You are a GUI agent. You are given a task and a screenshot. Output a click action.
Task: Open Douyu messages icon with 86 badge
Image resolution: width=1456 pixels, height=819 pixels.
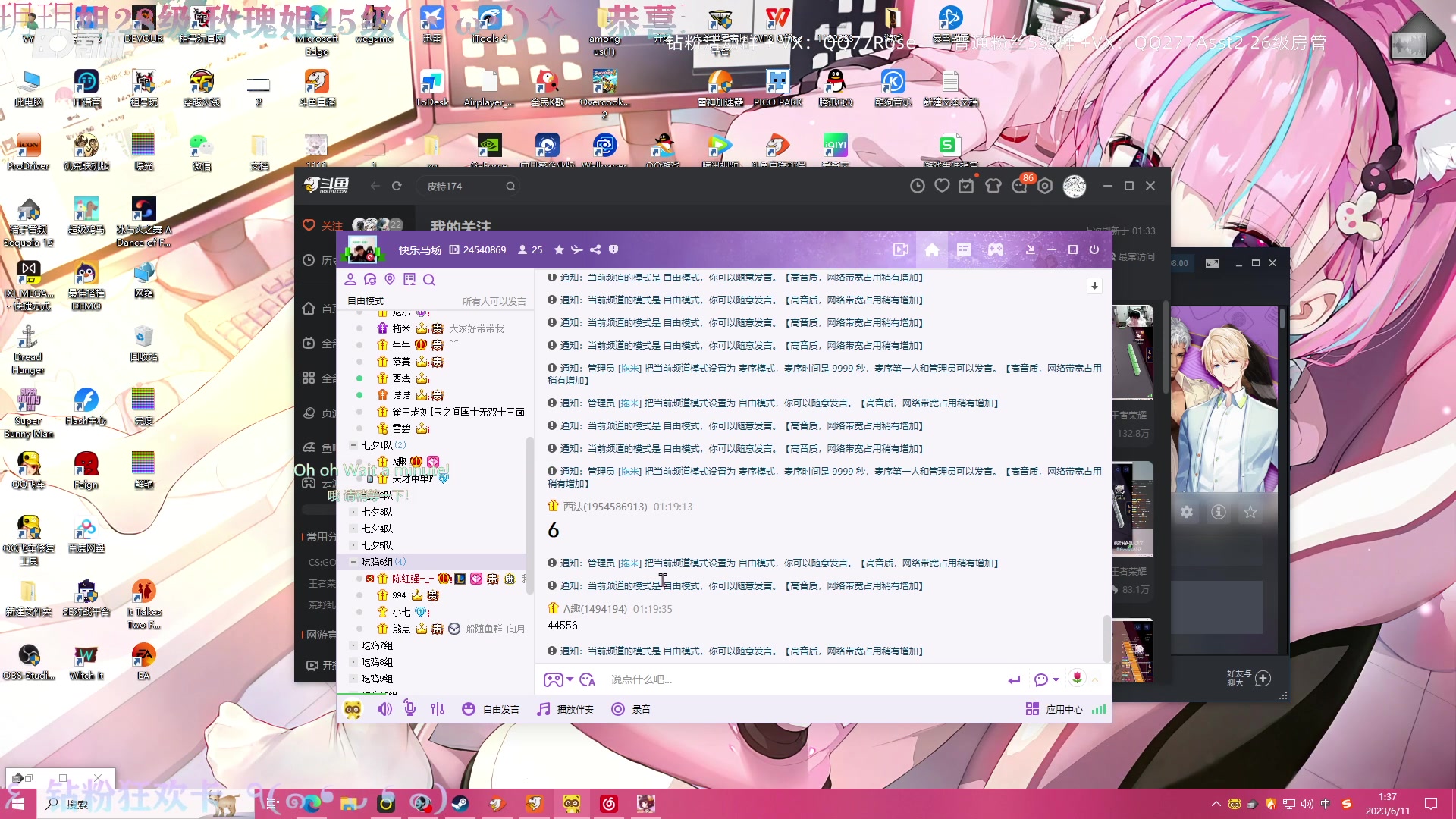1020,184
